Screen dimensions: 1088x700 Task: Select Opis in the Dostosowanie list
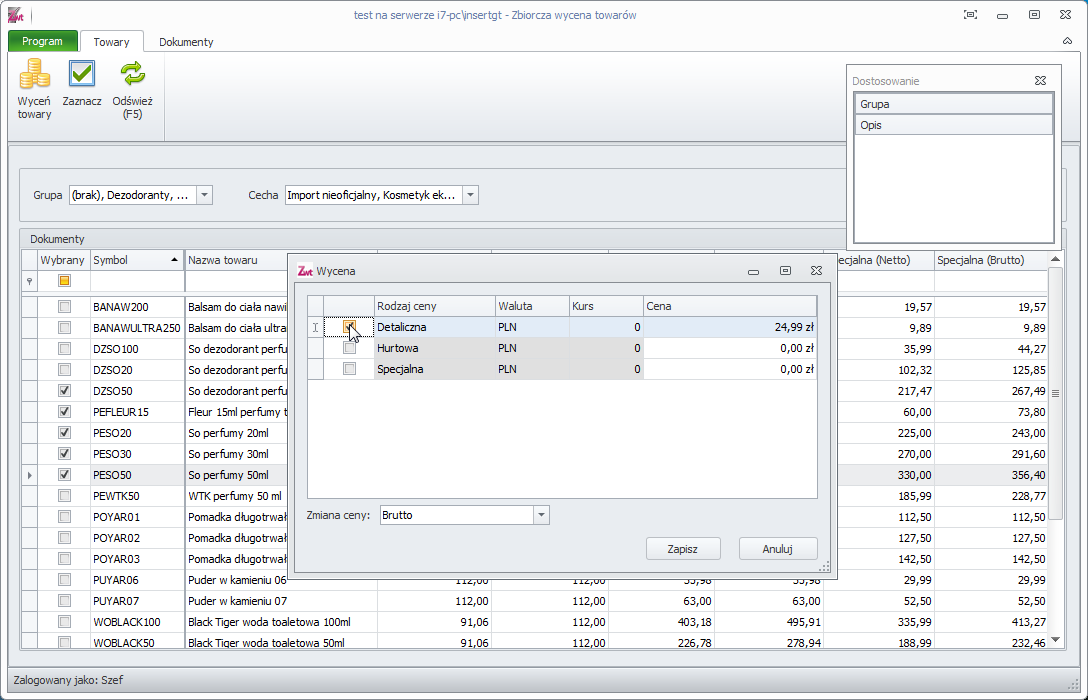[x=953, y=125]
